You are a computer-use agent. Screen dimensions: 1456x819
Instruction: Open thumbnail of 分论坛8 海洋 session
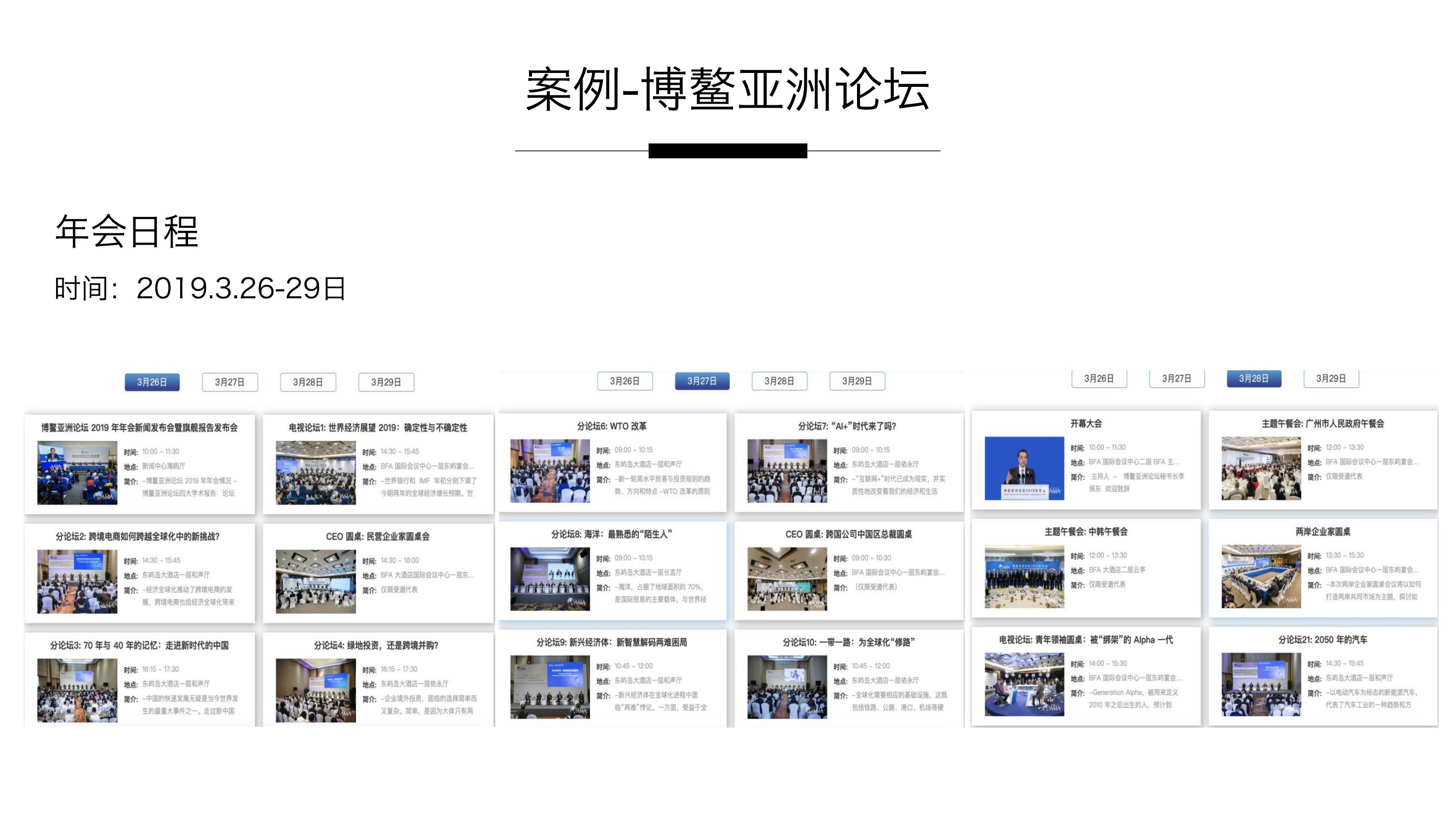tap(550, 579)
